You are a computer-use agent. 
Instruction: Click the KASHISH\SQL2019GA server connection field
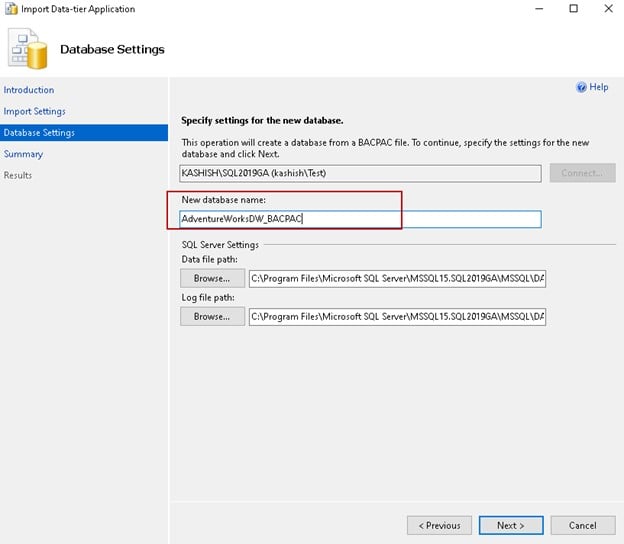point(360,173)
